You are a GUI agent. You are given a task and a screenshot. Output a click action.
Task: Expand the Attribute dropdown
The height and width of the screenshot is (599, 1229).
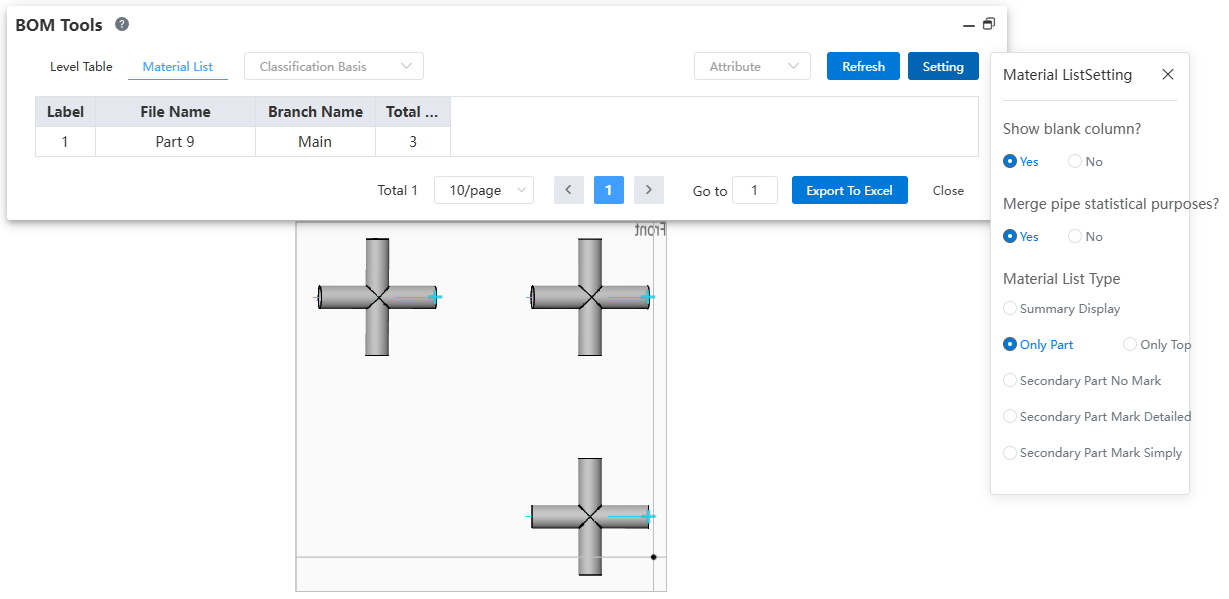pyautogui.click(x=752, y=67)
